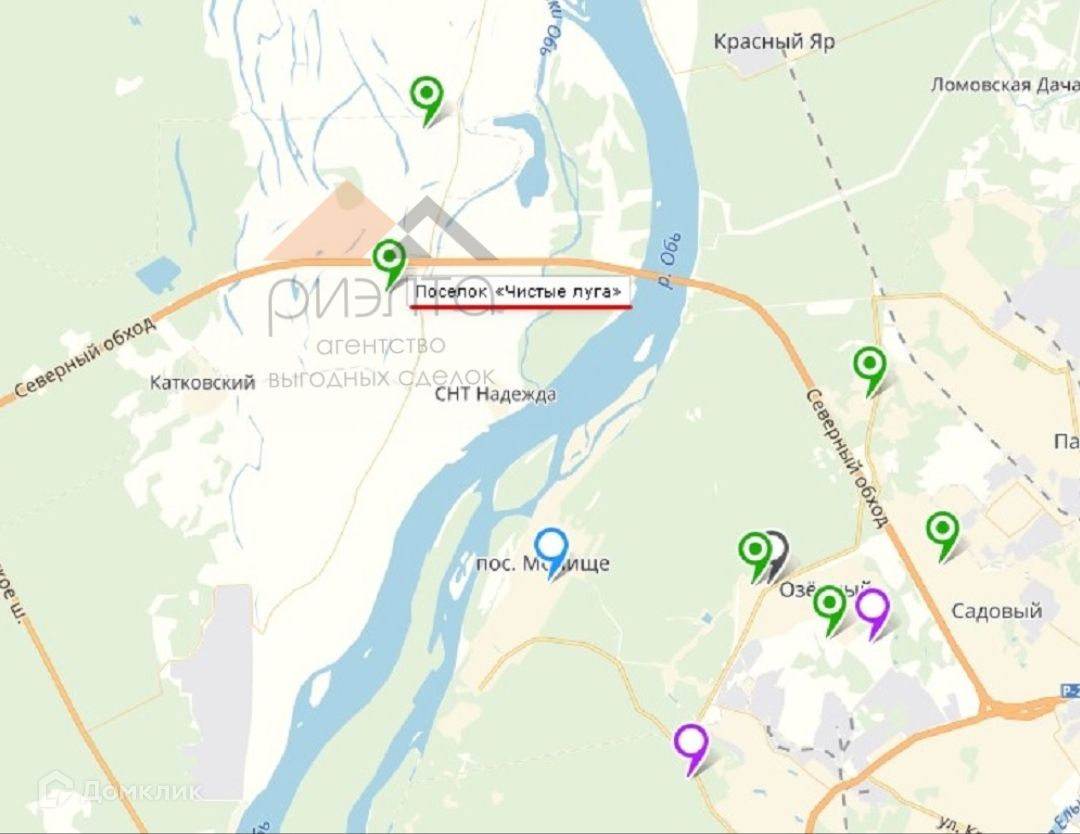Click the Домклик logo watermark
Viewport: 1080px width, 834px height.
pyautogui.click(x=121, y=790)
